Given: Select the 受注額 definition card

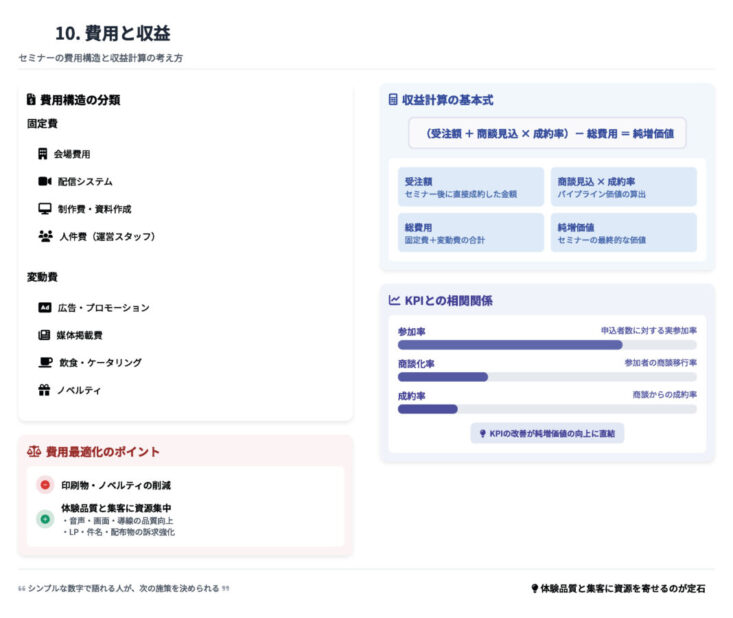Looking at the screenshot, I should coord(470,187).
